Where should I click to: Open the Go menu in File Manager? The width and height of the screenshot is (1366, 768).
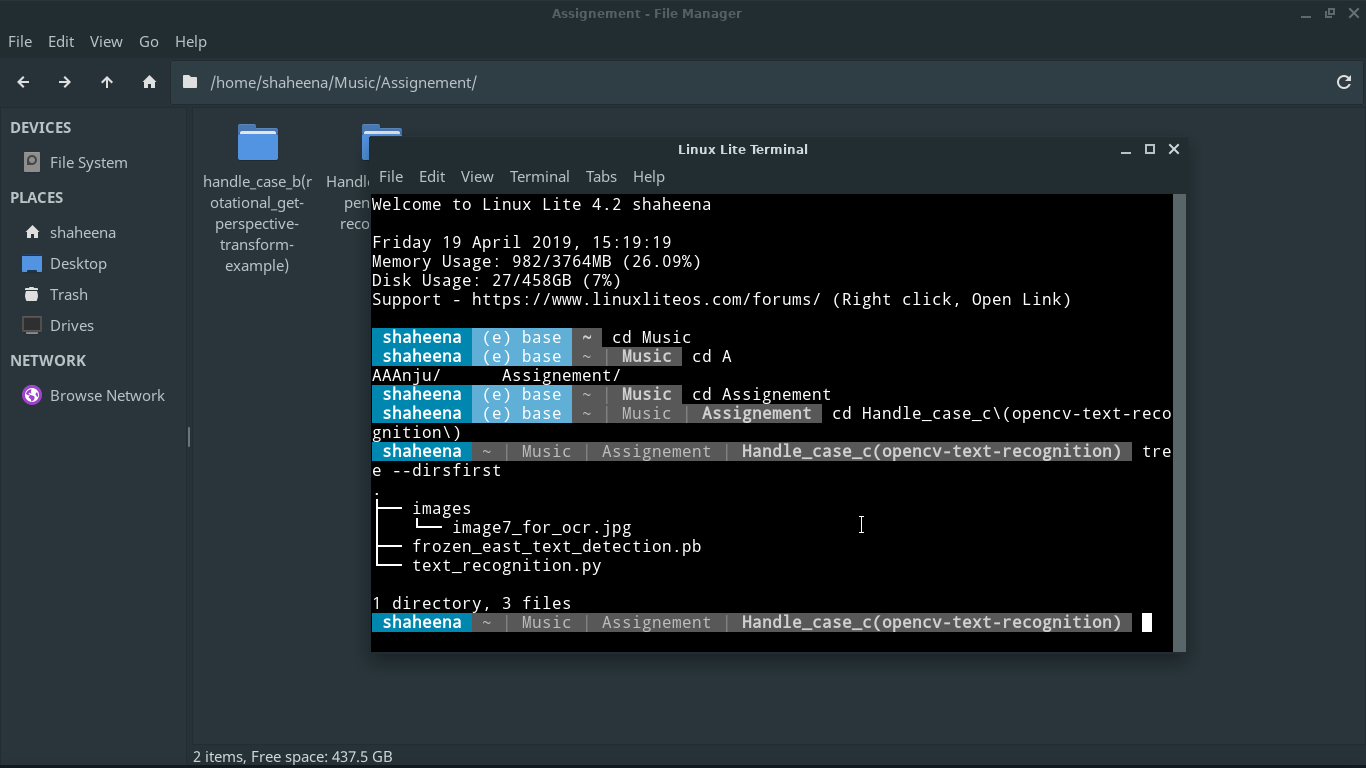pos(148,41)
